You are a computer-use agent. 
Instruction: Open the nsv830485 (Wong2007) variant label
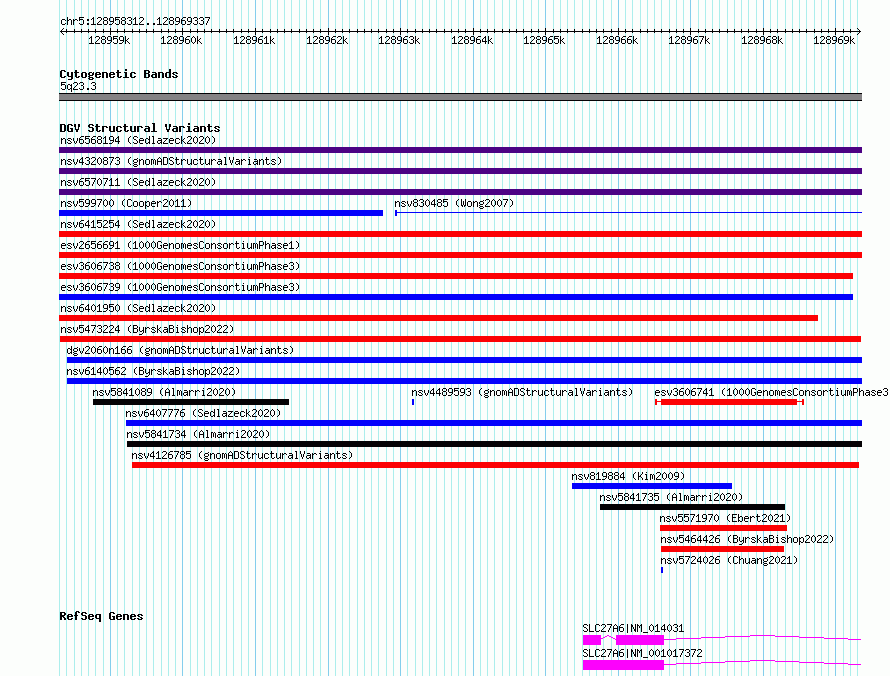pos(454,203)
